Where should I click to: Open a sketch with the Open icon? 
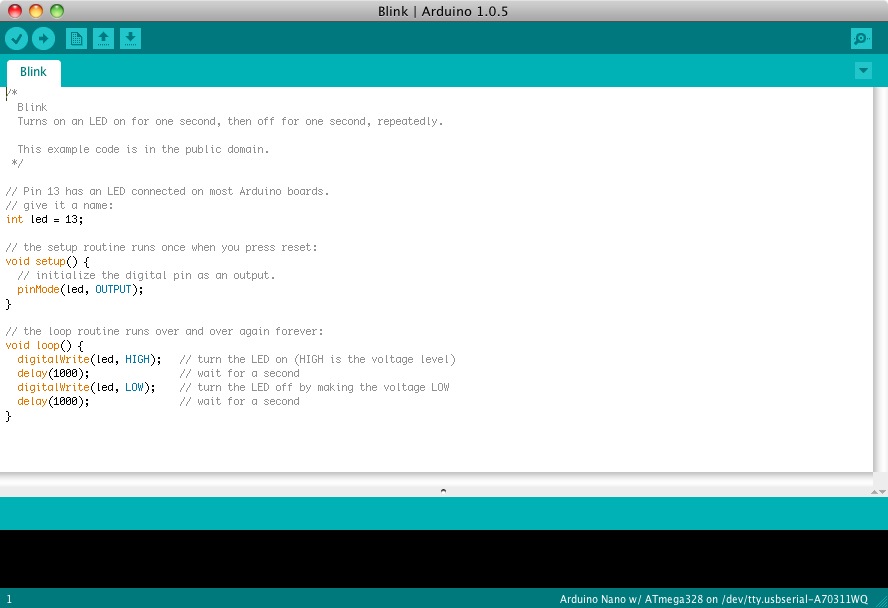(103, 38)
